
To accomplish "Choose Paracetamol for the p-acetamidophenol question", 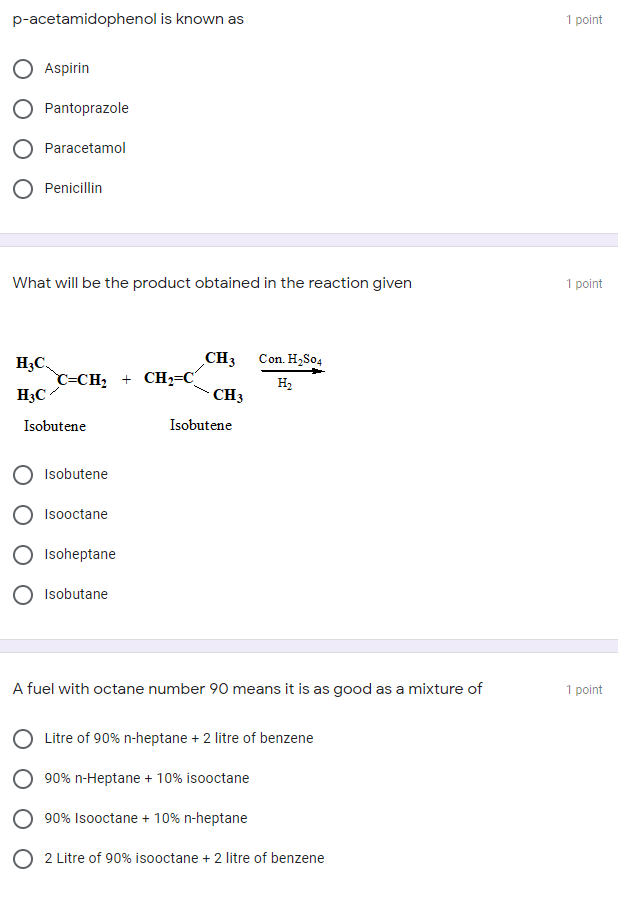I will 23,149.
